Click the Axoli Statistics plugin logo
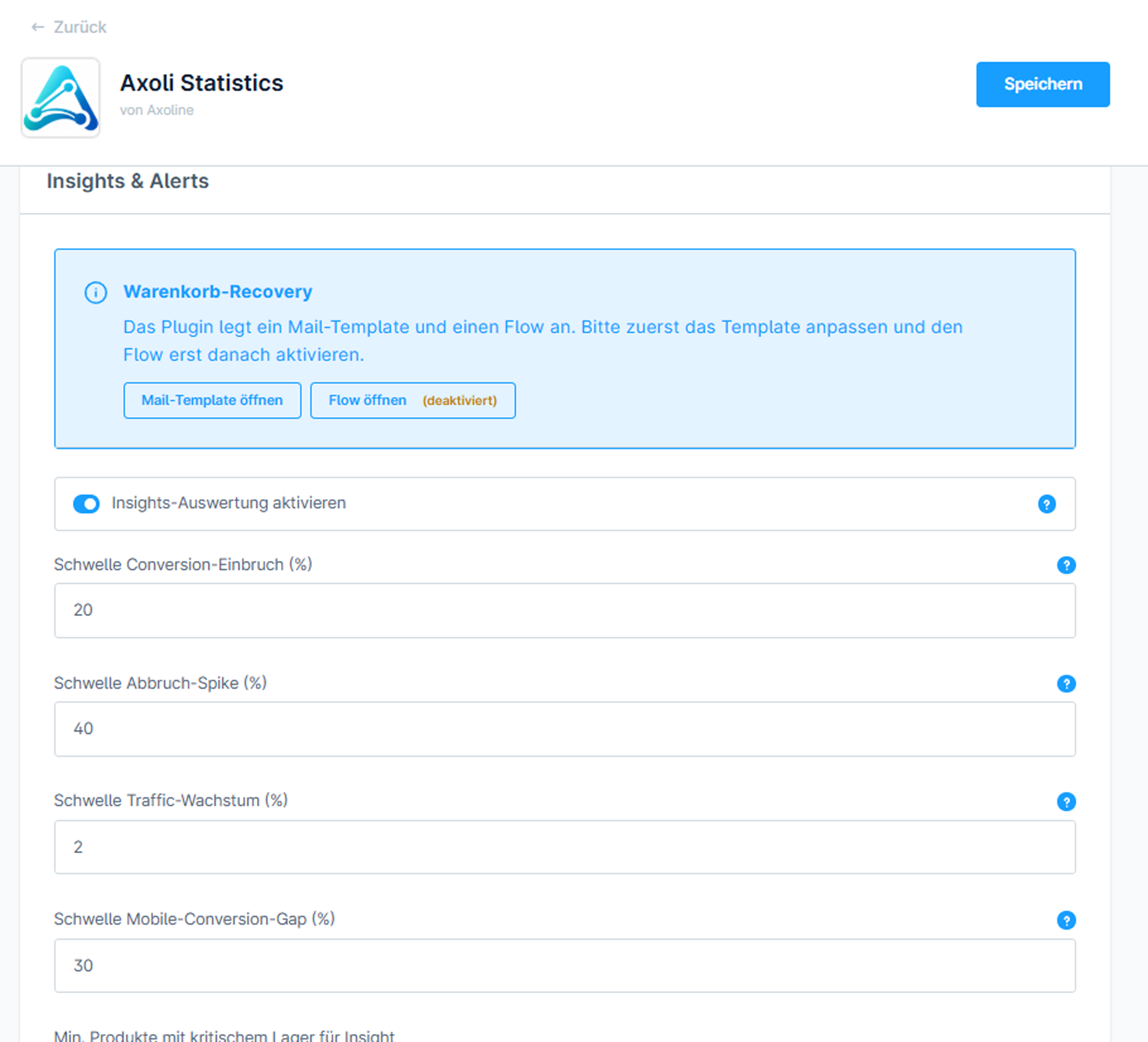 click(x=60, y=97)
